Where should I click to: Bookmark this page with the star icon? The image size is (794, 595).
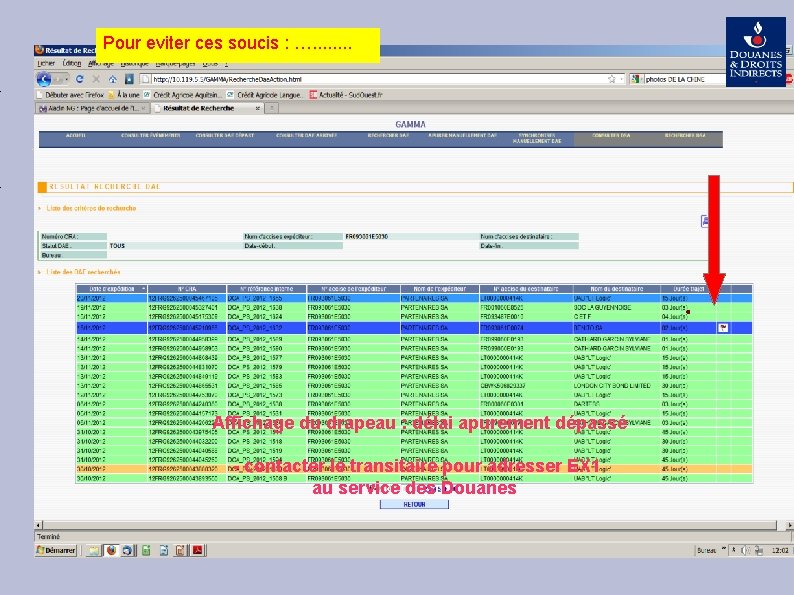611,79
